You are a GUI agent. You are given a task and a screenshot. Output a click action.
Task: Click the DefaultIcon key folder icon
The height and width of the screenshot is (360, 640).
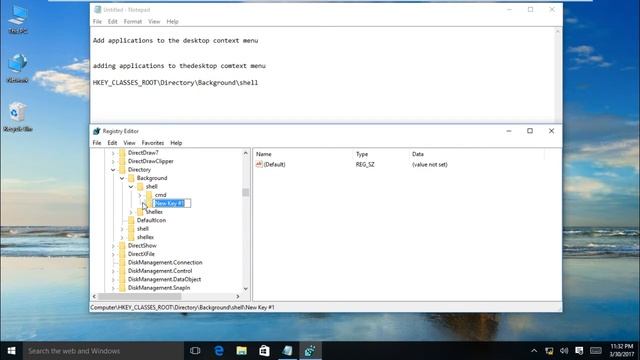coord(131,220)
